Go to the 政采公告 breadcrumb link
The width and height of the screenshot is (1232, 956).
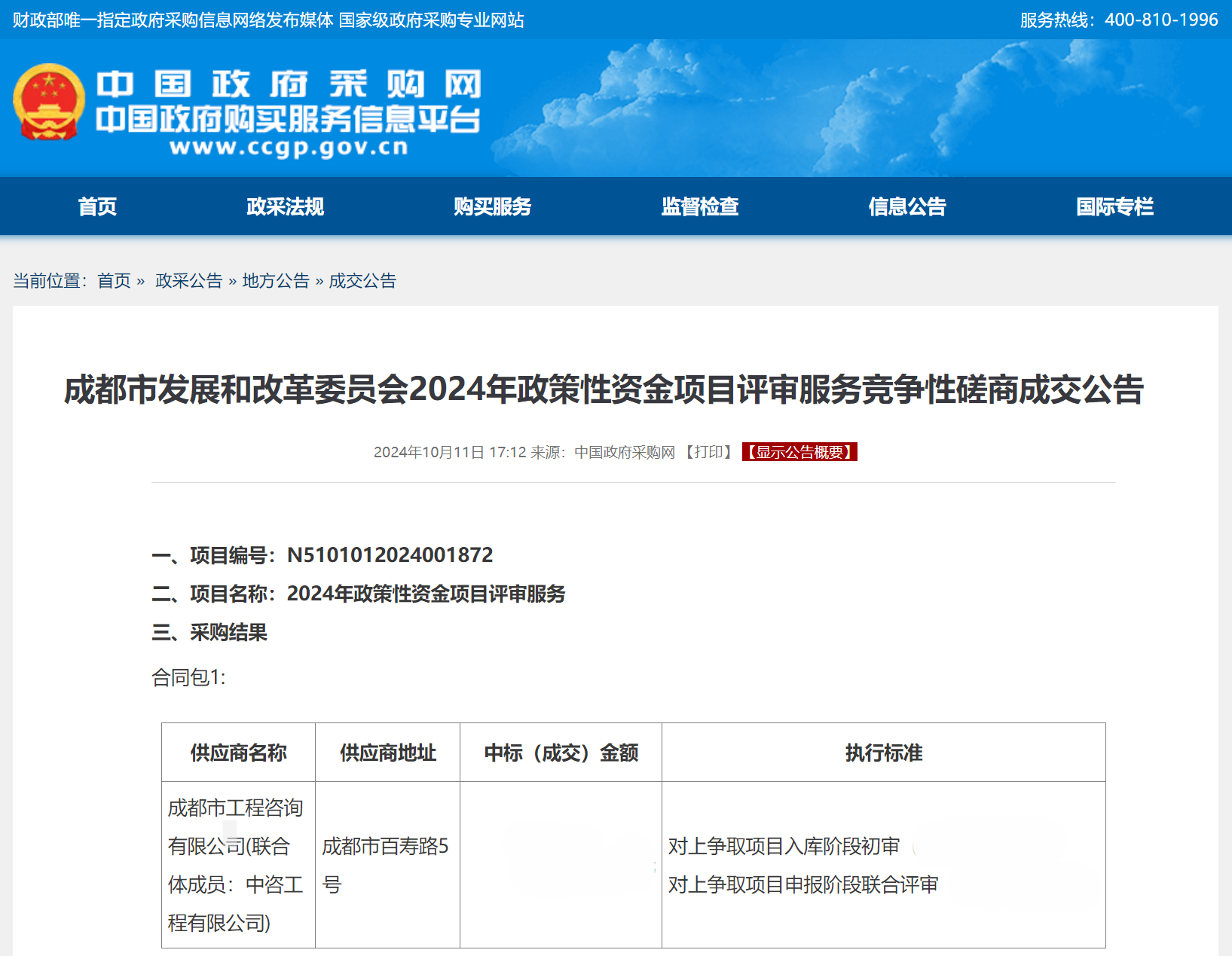click(x=188, y=281)
